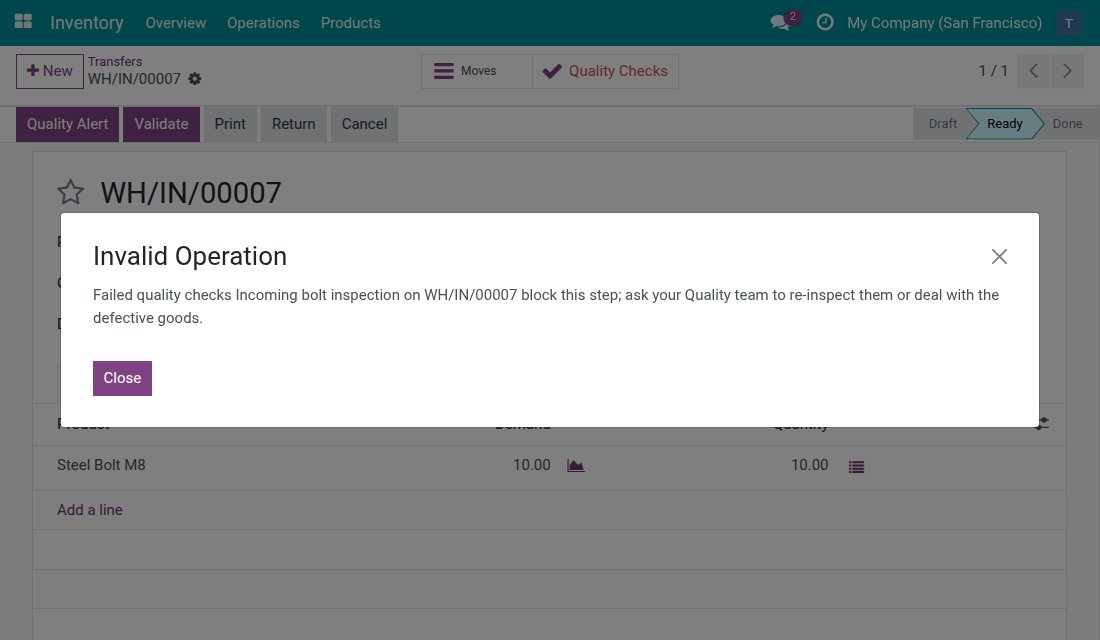
Task: Click Add a line link
Action: pyautogui.click(x=90, y=510)
